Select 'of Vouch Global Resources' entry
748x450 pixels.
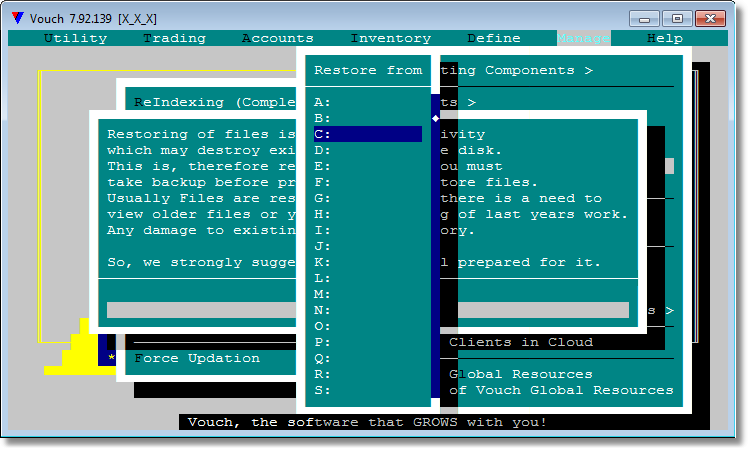tap(561, 390)
